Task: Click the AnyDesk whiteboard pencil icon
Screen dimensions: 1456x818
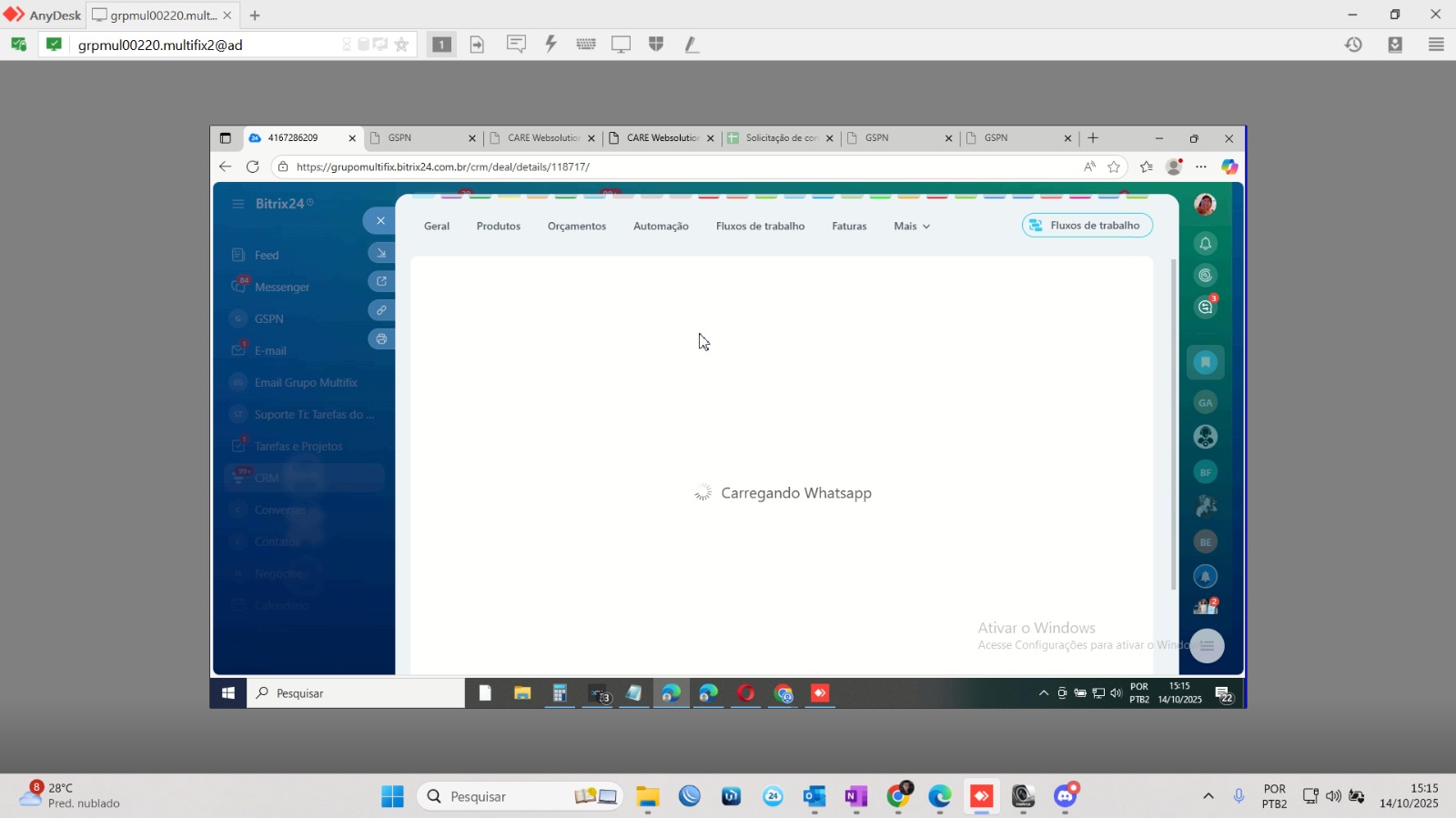Action: (692, 44)
